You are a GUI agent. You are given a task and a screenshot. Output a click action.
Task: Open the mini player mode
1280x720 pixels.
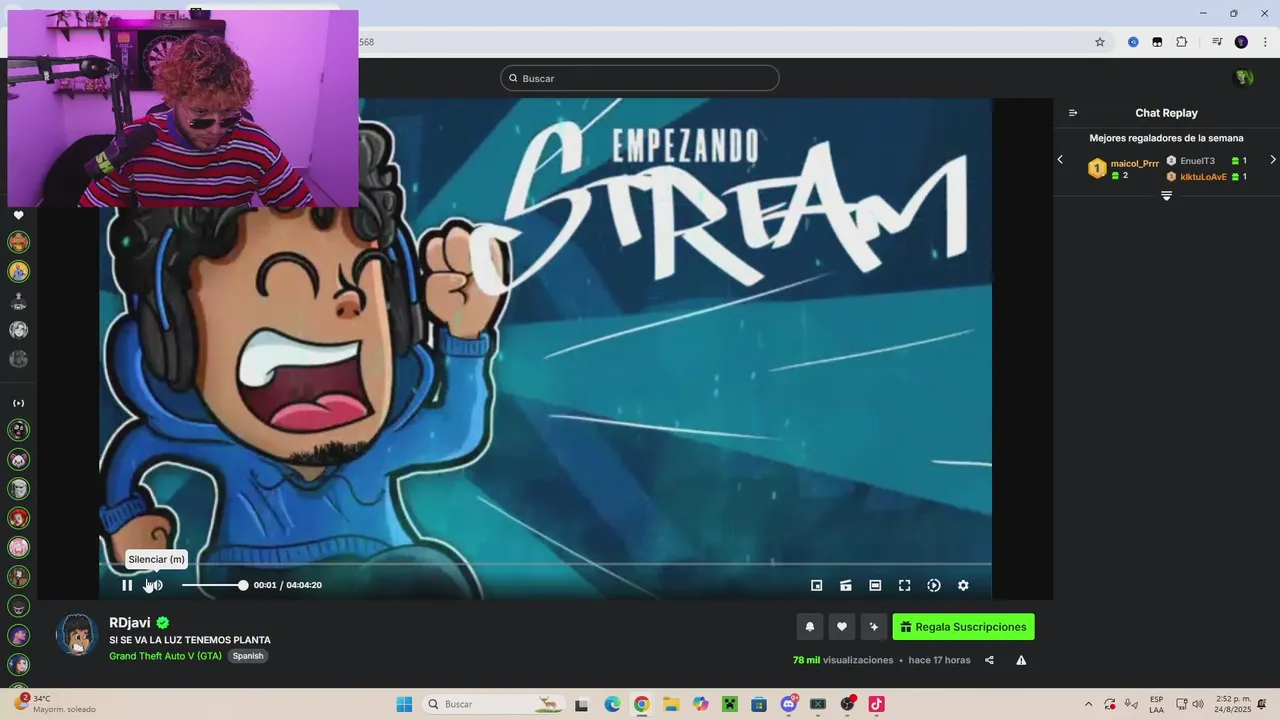(x=816, y=585)
